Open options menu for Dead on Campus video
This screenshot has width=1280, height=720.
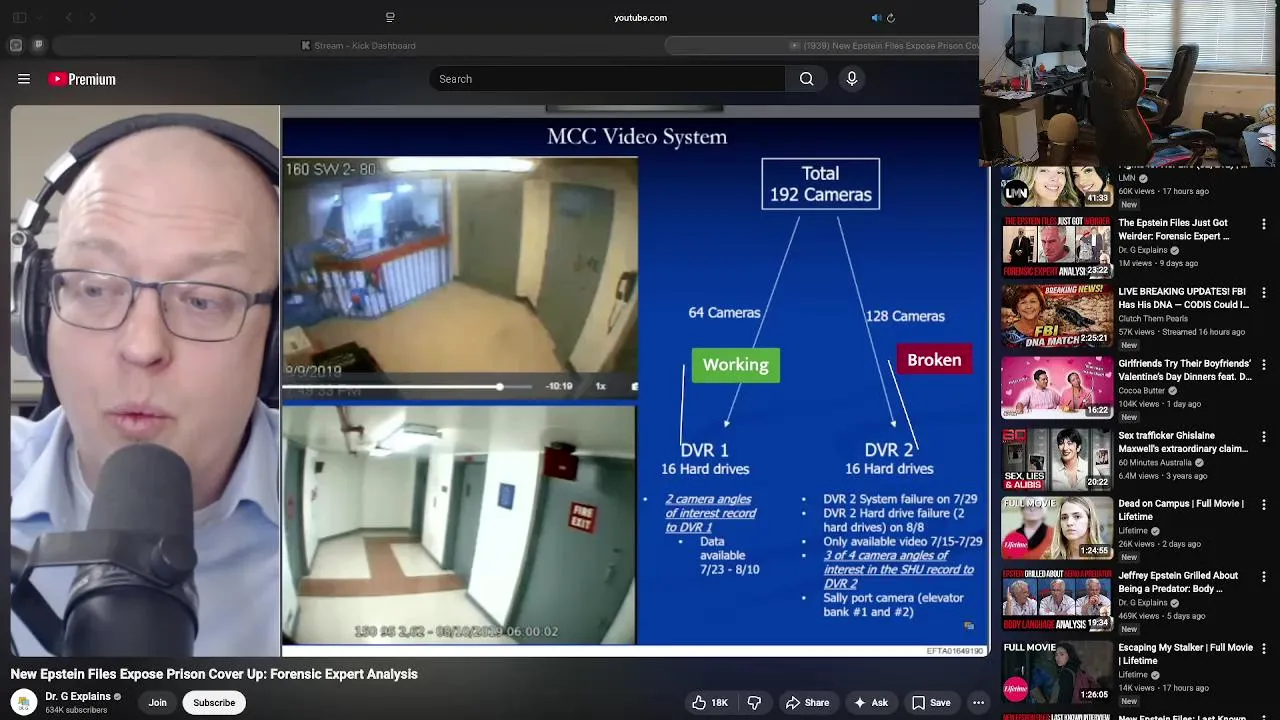coord(1264,505)
